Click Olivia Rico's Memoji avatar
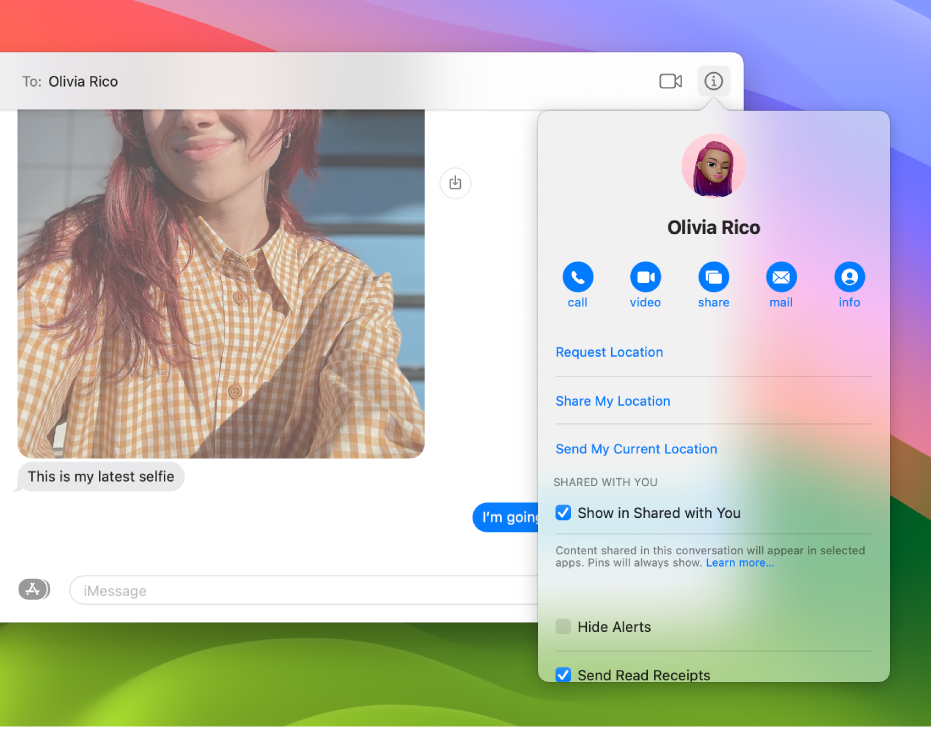932x730 pixels. click(x=713, y=165)
